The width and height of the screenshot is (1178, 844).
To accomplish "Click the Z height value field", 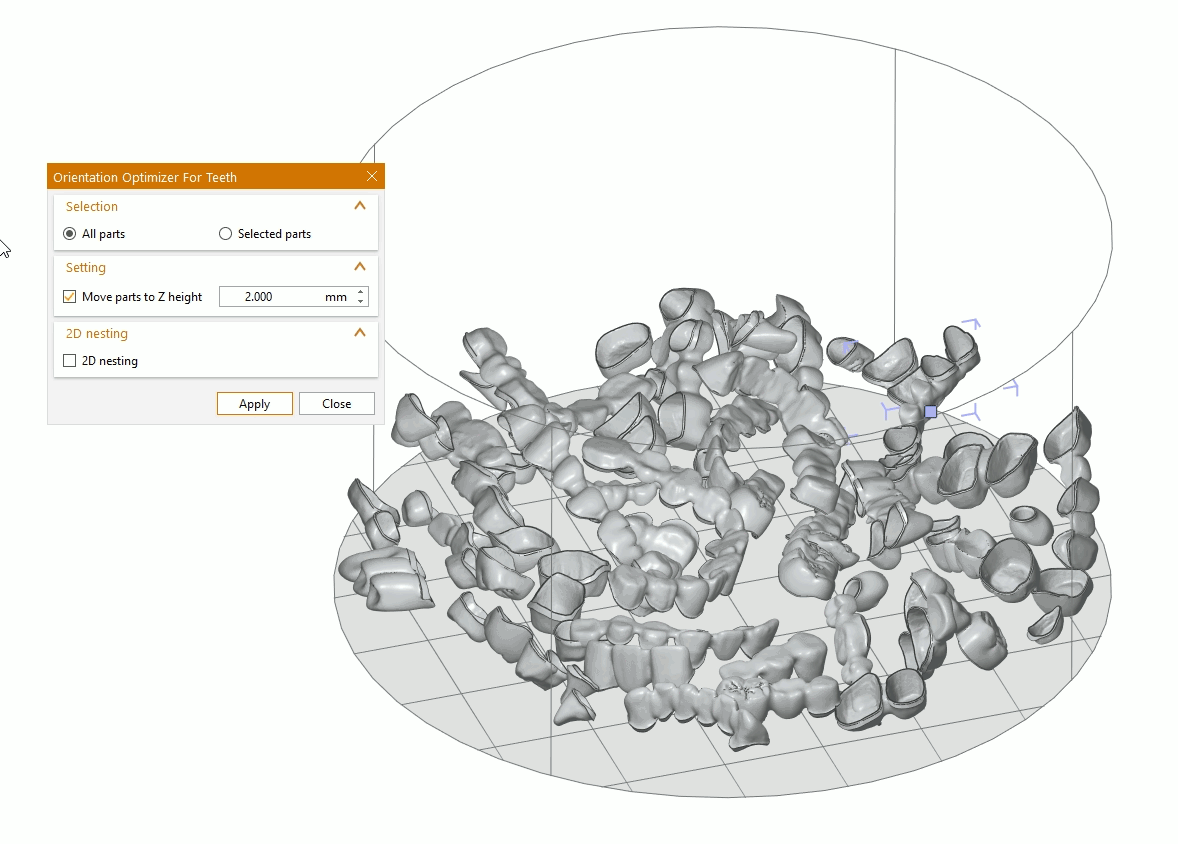I will [270, 297].
